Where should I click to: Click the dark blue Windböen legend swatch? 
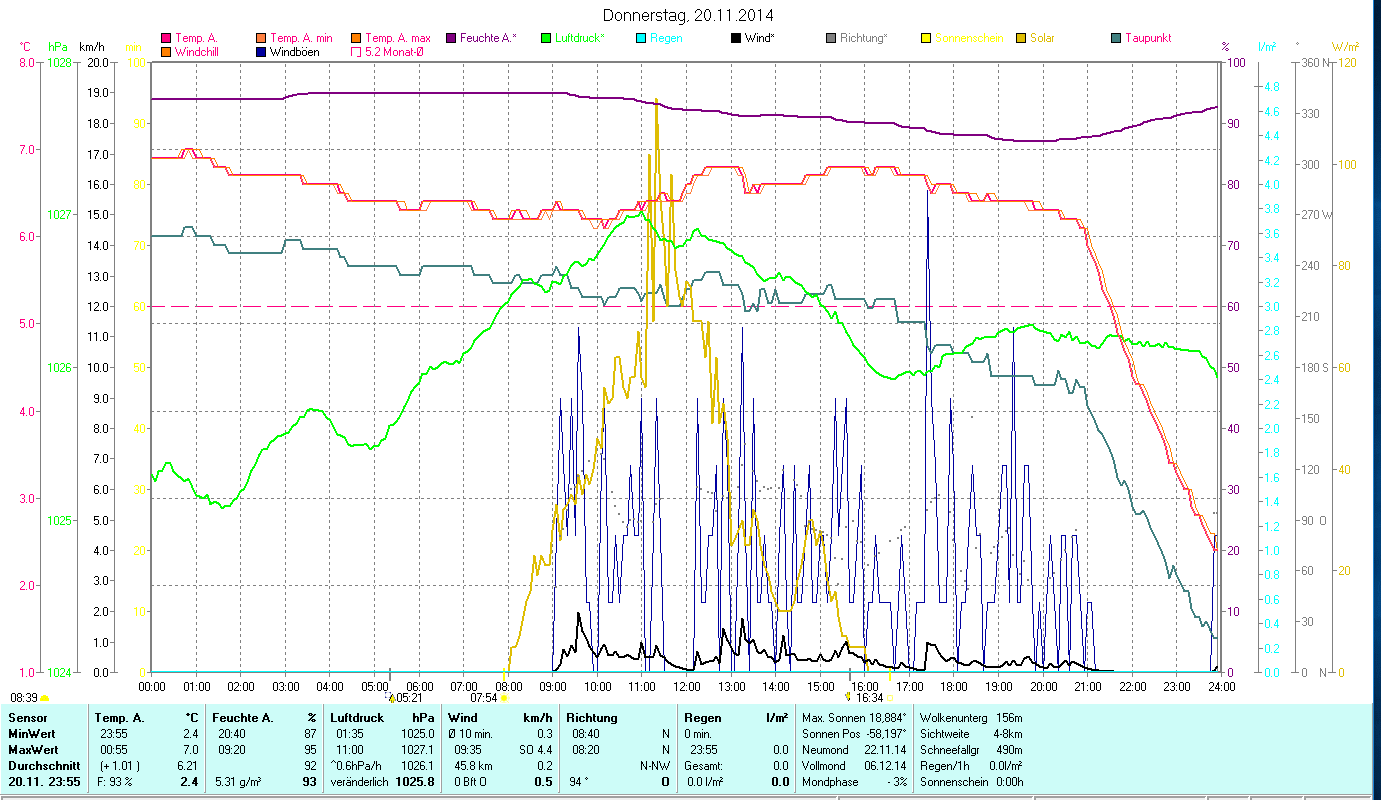tap(262, 52)
